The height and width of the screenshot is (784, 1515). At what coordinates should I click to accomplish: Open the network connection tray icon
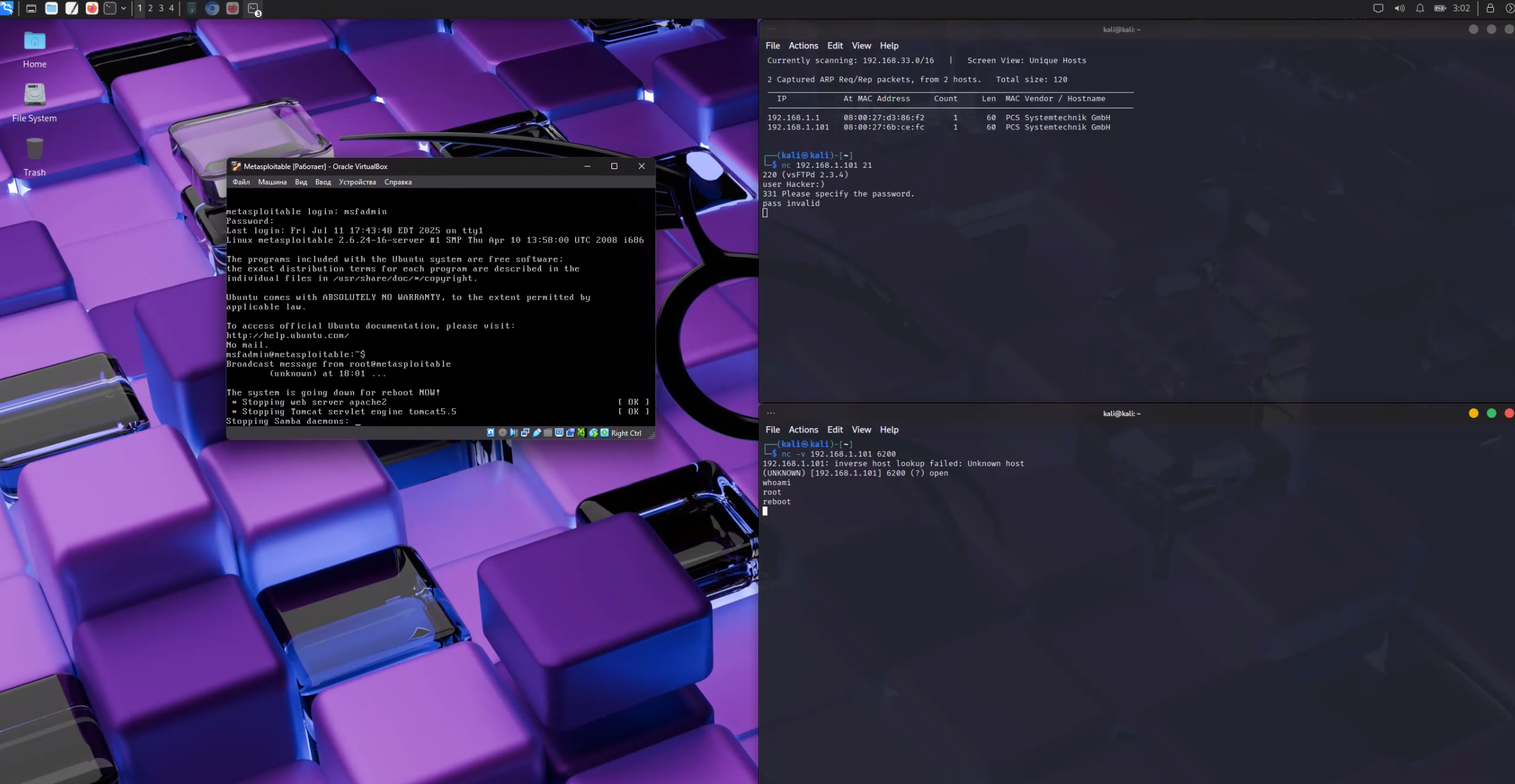(1378, 8)
